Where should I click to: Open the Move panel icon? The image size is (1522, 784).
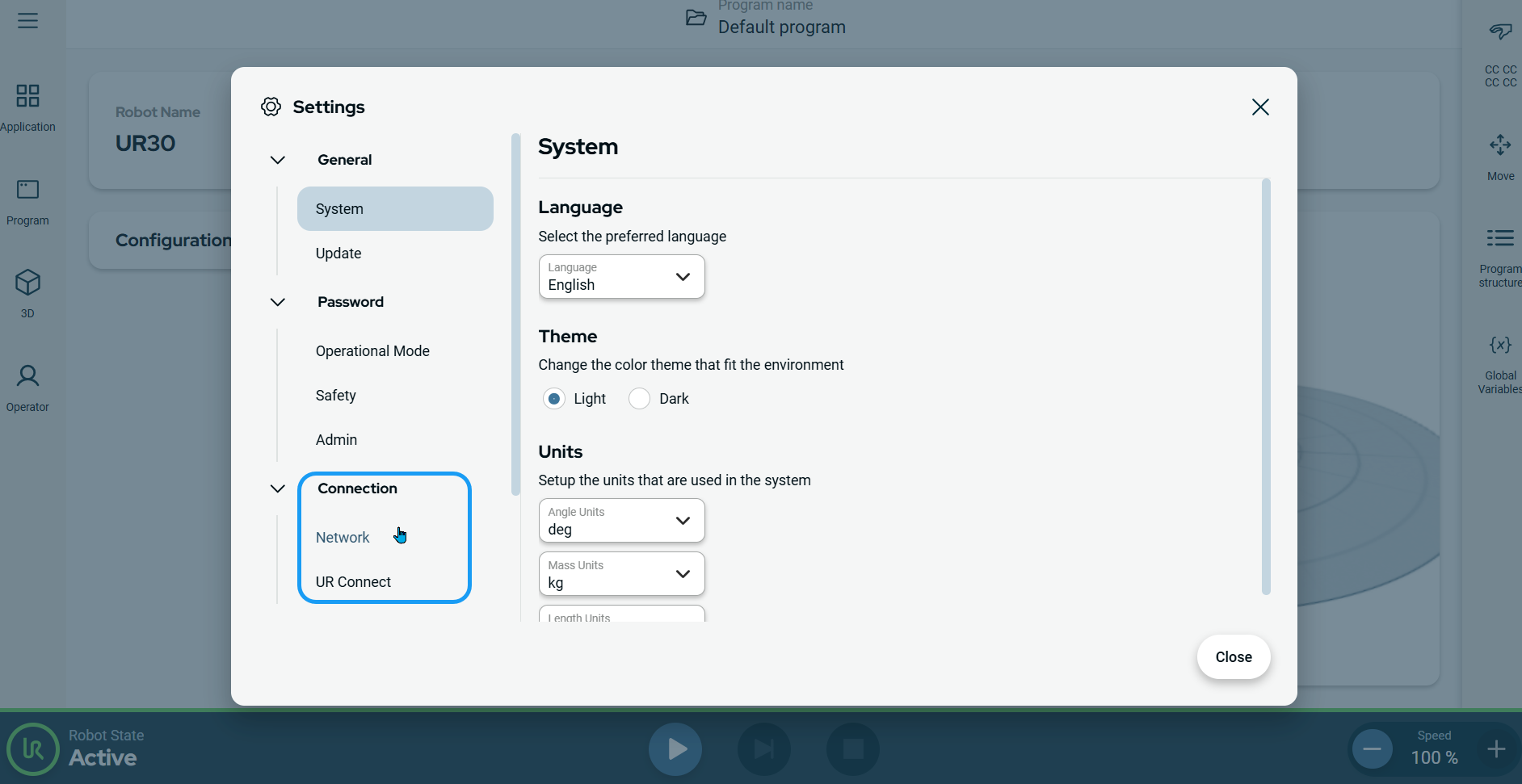click(x=1500, y=145)
